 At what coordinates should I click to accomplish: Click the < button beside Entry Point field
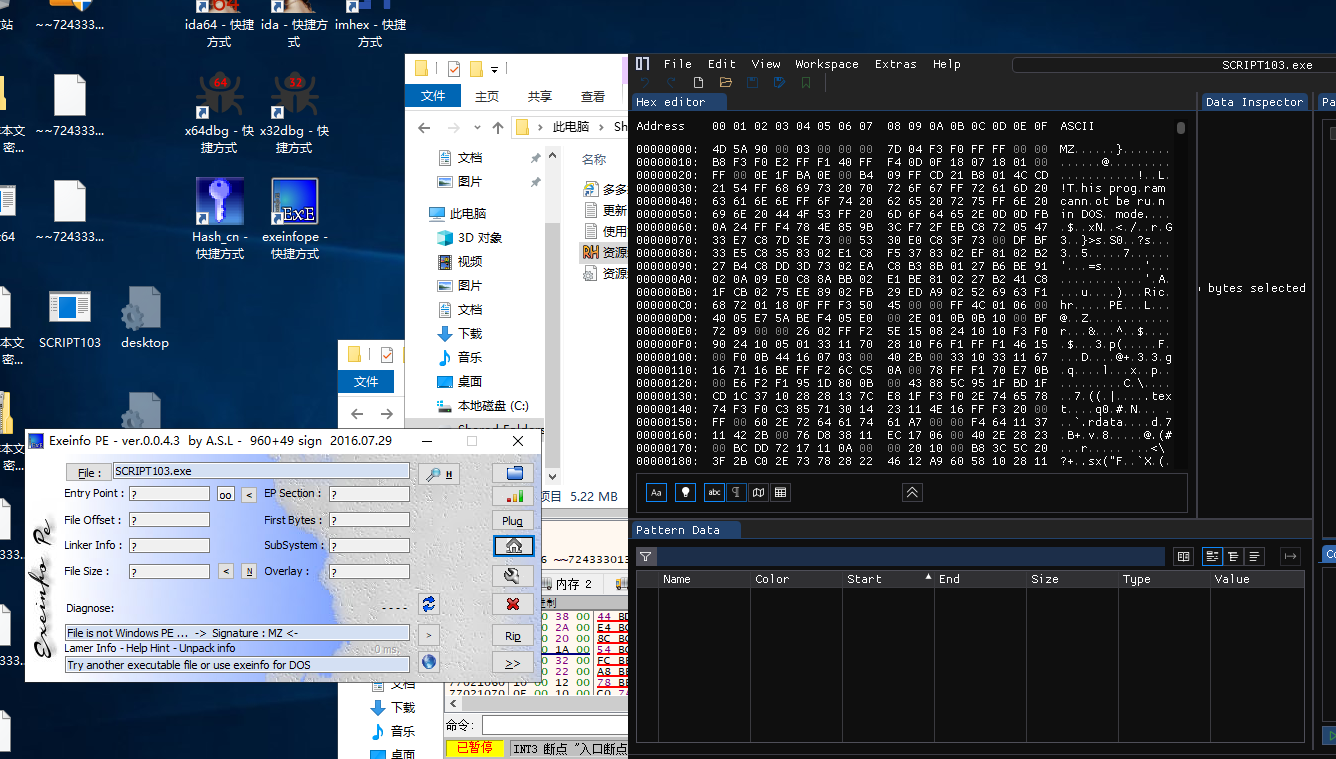click(x=249, y=494)
